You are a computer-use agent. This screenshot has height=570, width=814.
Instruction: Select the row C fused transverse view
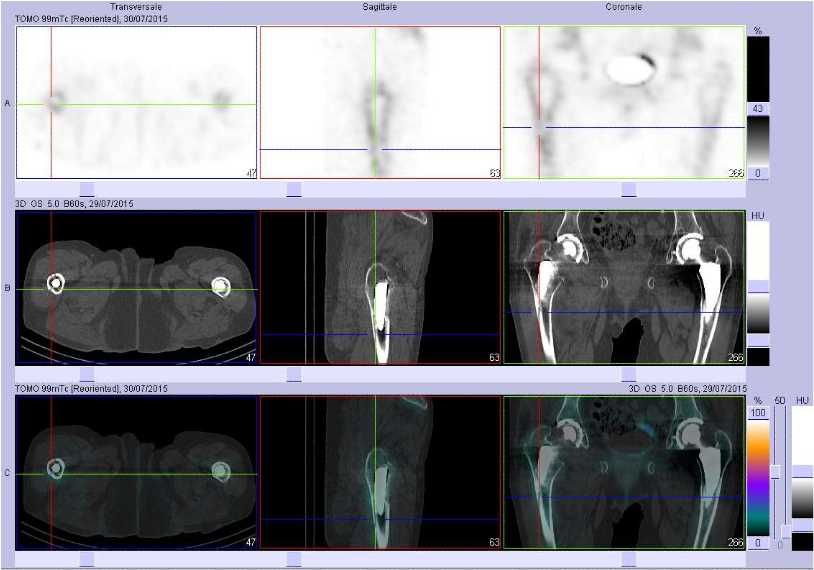[x=137, y=472]
